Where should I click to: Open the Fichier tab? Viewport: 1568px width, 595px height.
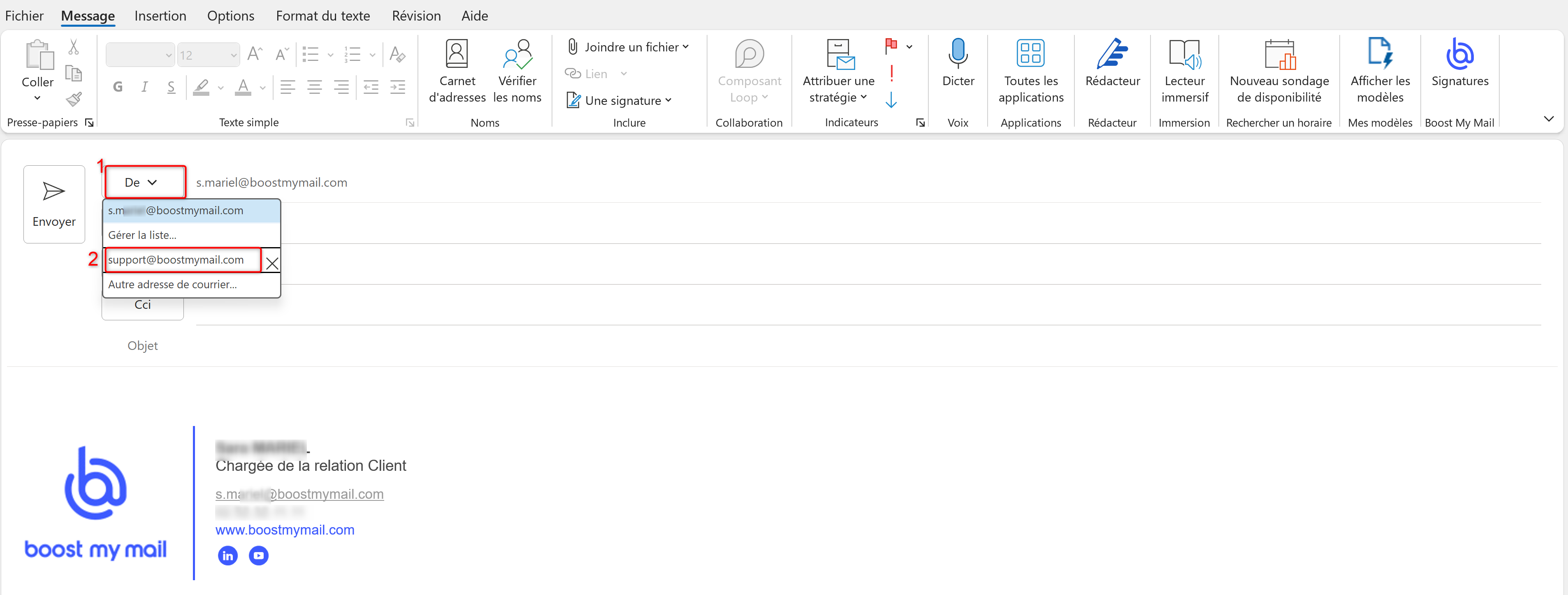(x=24, y=16)
